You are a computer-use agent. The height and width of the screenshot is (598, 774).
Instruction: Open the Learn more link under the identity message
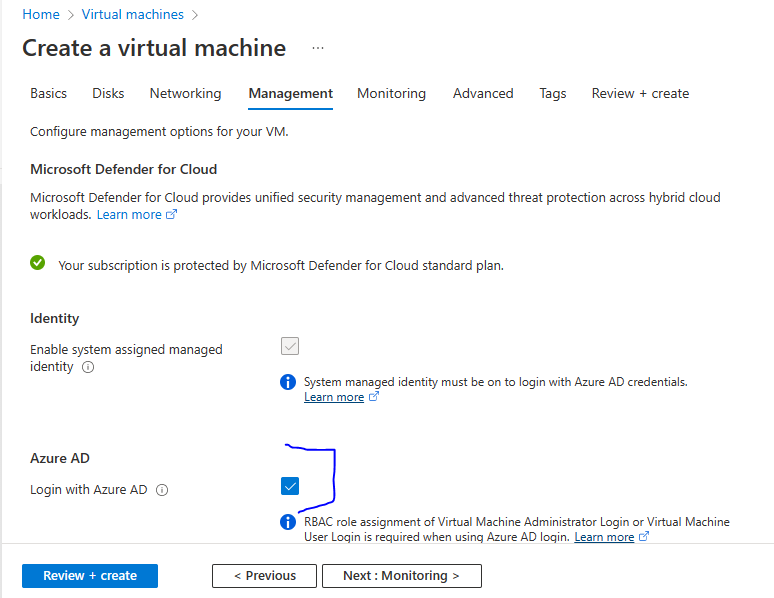(334, 397)
